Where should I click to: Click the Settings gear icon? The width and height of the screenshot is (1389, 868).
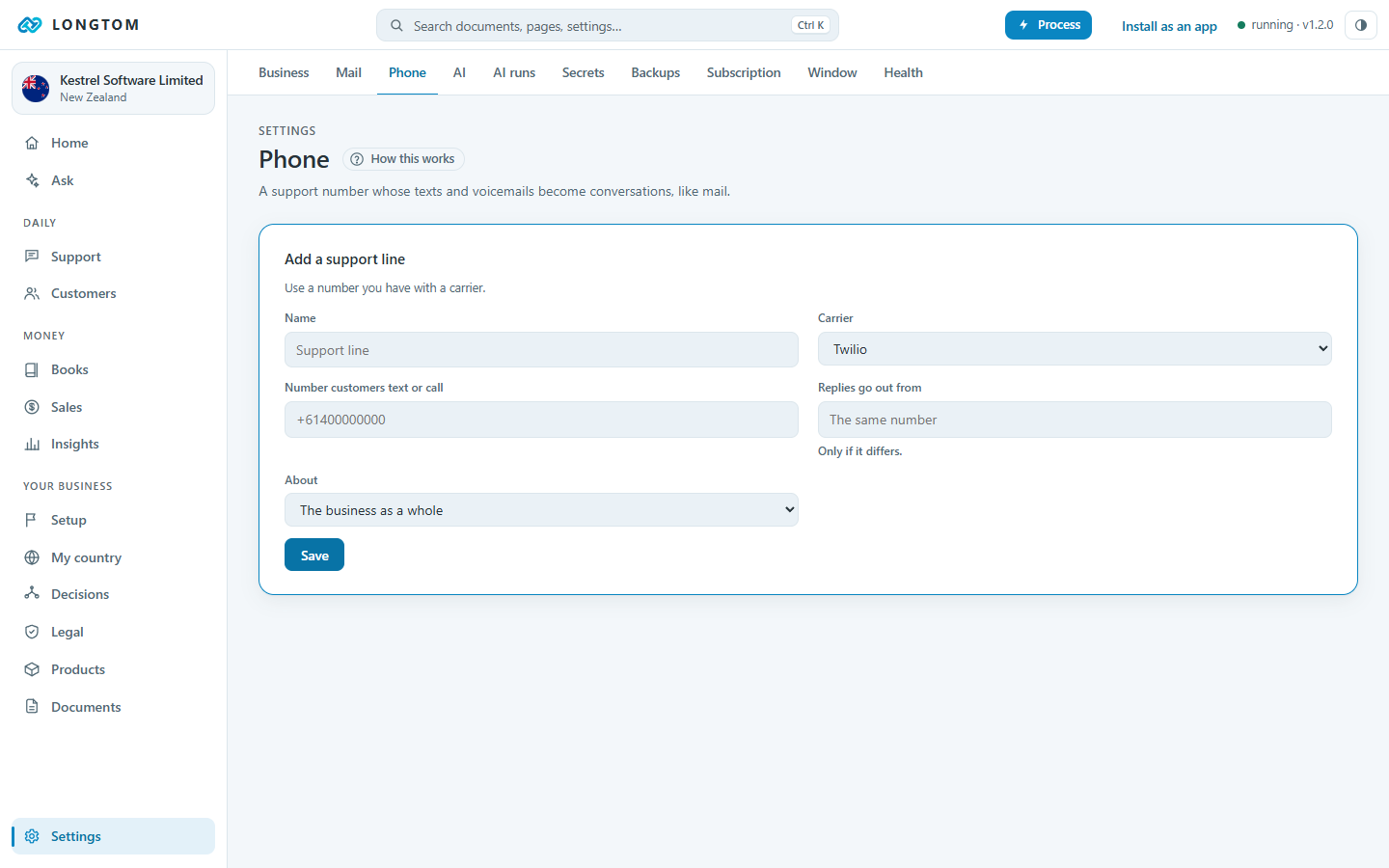pyautogui.click(x=32, y=836)
